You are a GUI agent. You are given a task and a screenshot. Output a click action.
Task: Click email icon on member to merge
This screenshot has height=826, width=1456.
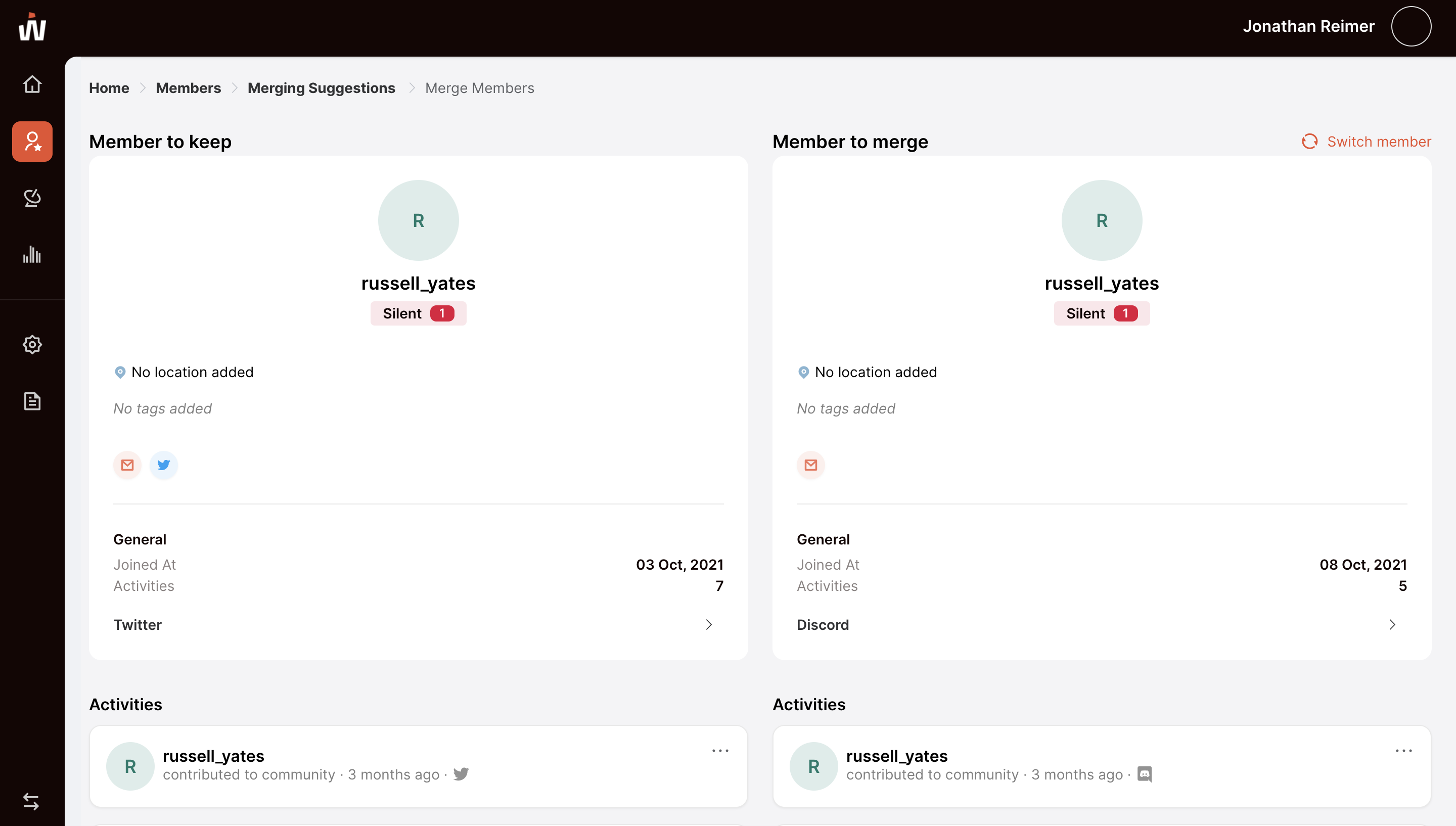[810, 465]
